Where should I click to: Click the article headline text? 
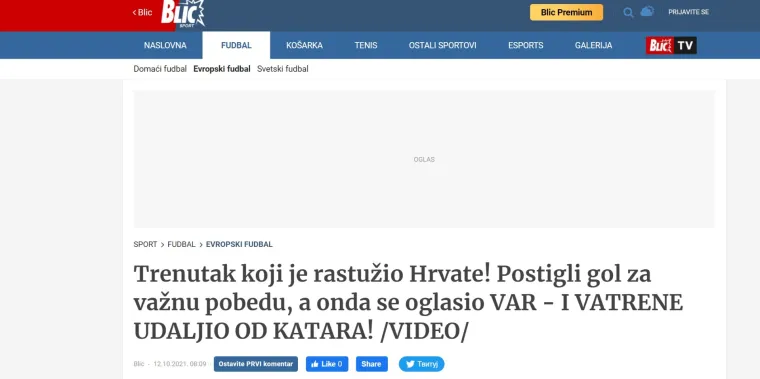click(x=408, y=303)
